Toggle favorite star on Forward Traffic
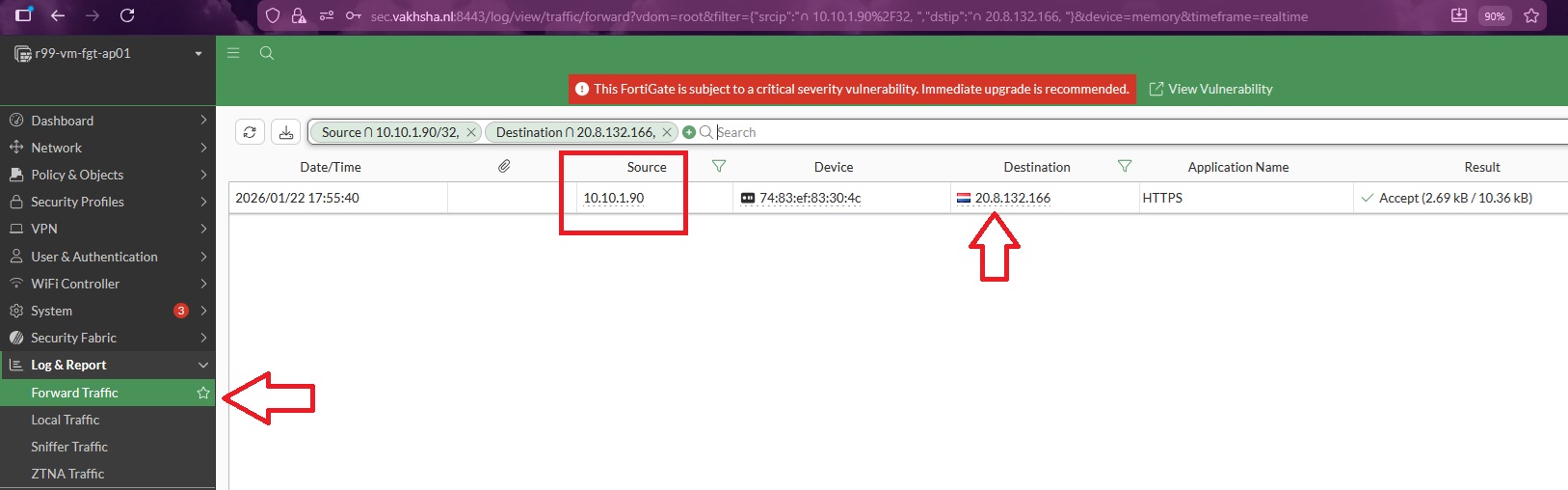 pos(203,393)
